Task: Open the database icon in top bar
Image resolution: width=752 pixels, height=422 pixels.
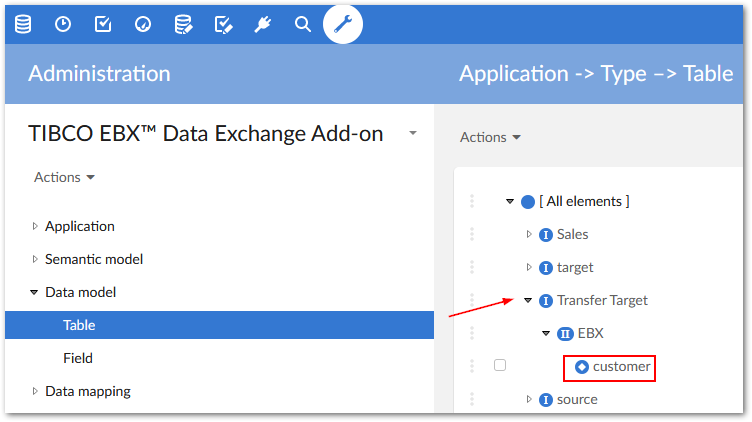Action: pyautogui.click(x=22, y=24)
